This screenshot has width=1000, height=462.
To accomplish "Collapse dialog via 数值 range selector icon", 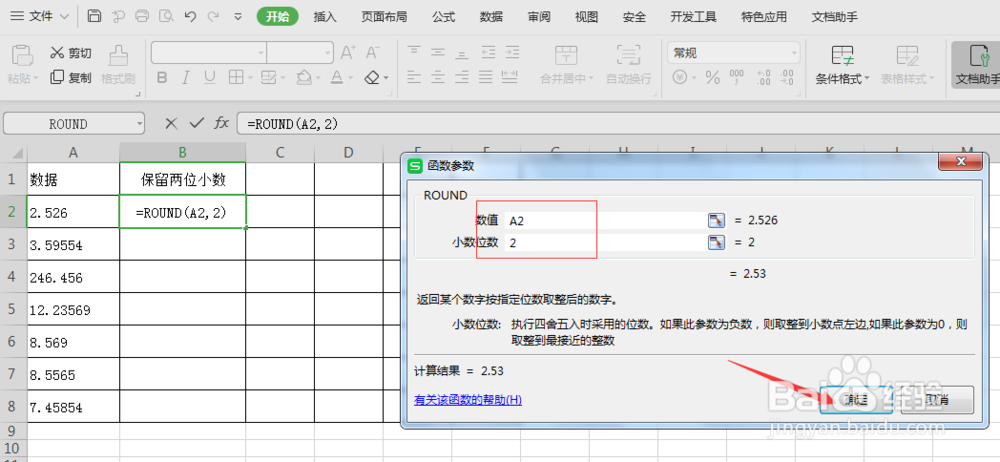I will click(717, 221).
